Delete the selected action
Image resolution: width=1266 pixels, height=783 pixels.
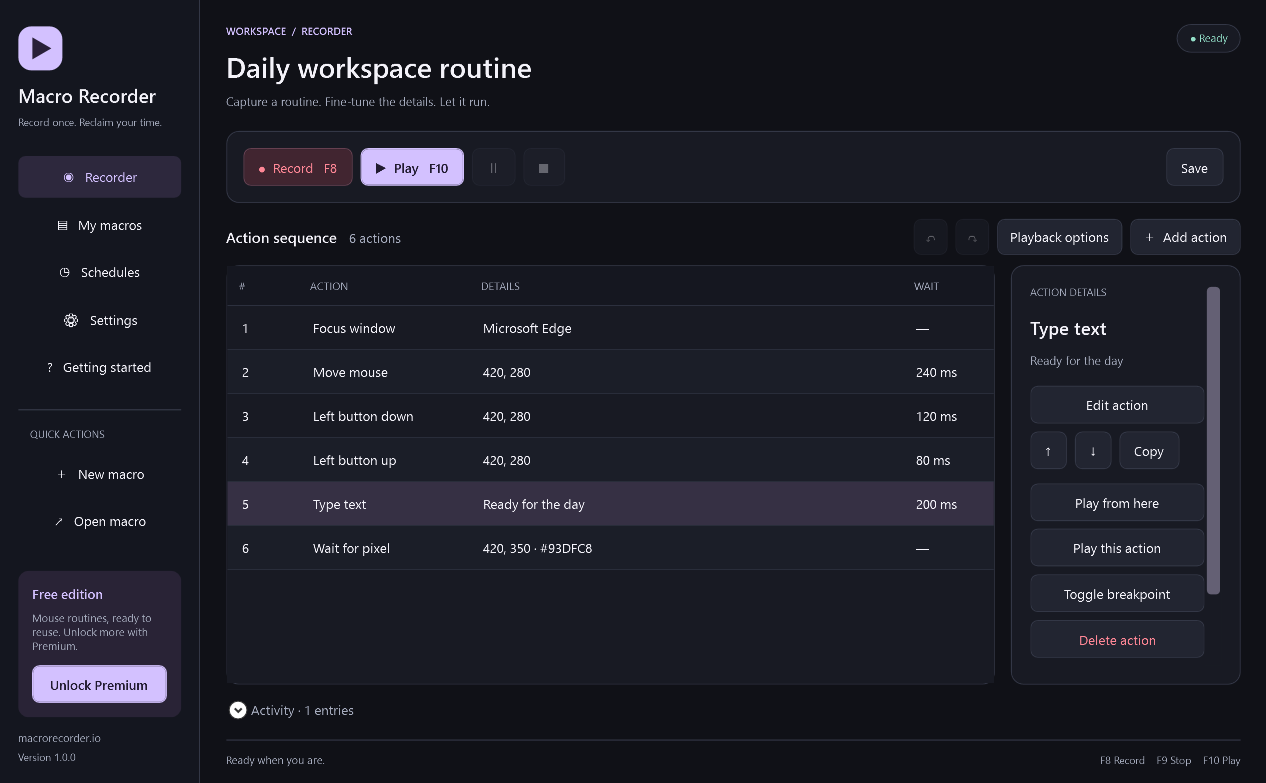point(1117,640)
